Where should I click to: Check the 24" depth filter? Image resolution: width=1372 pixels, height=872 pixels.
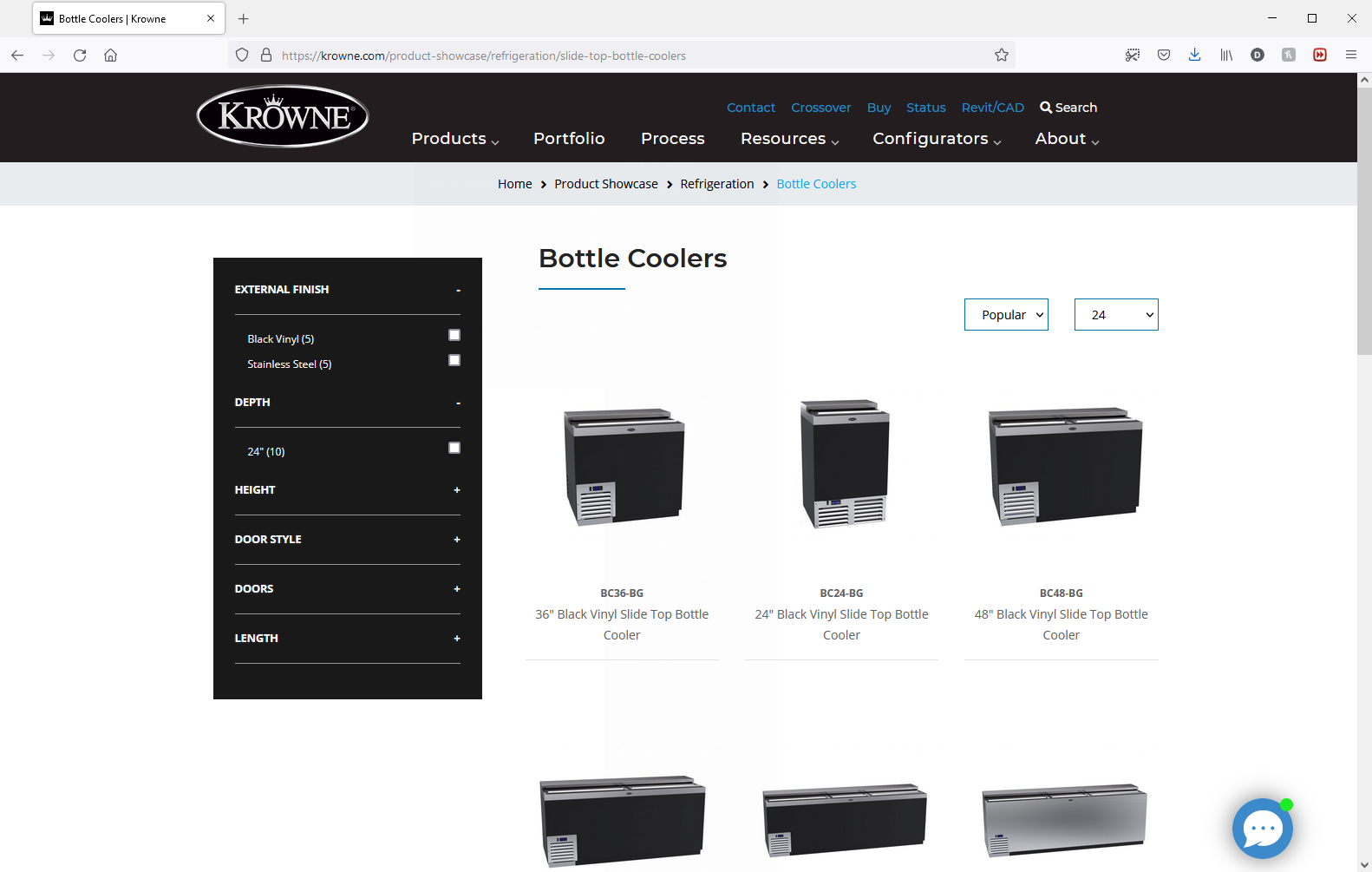click(x=454, y=448)
